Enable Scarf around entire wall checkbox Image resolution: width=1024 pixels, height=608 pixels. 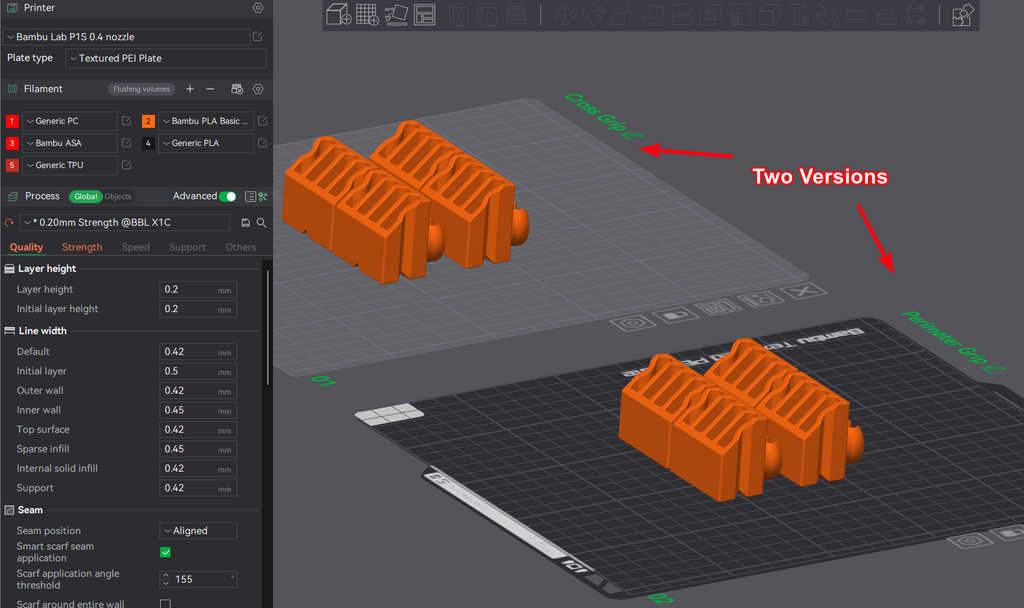[x=165, y=604]
